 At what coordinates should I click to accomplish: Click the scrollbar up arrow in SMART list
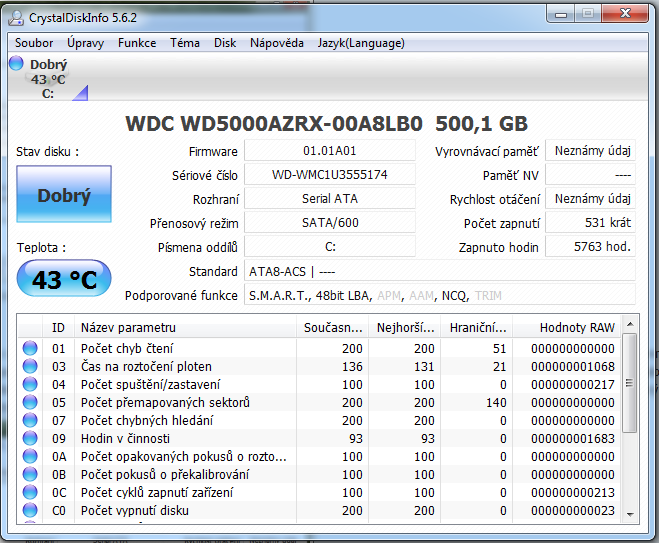point(630,324)
